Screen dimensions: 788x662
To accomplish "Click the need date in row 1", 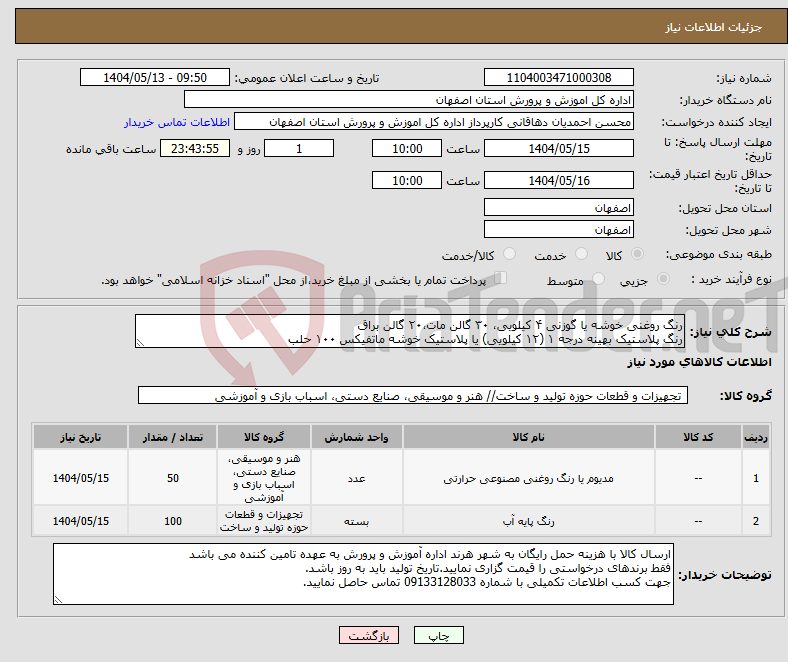I will tap(81, 479).
